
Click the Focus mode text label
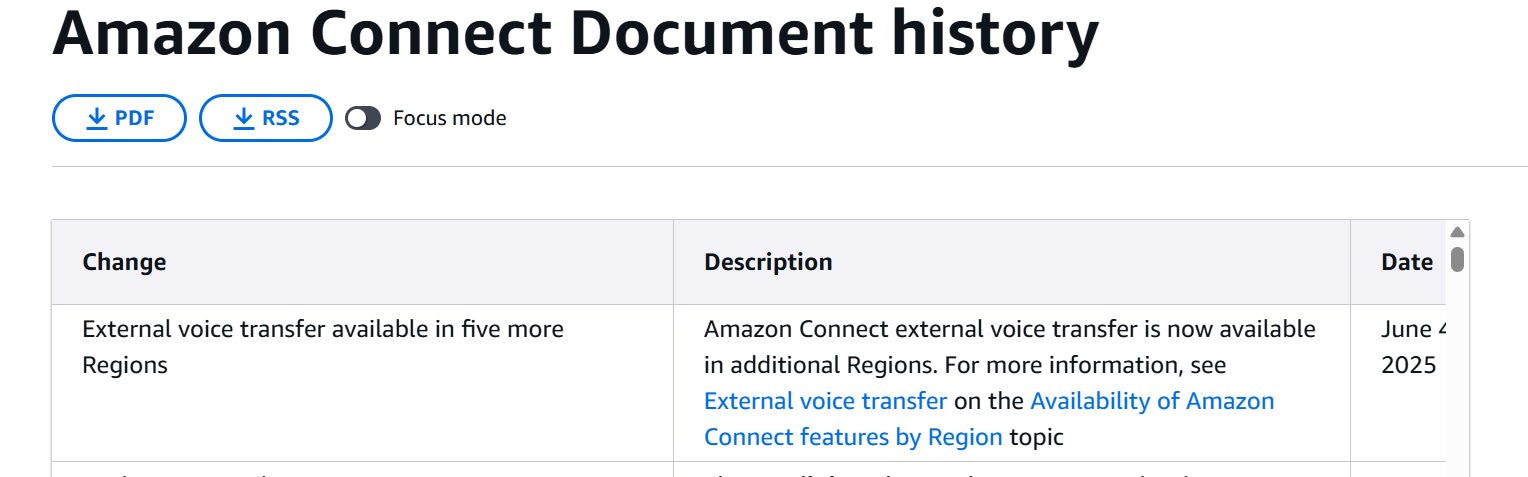click(450, 118)
